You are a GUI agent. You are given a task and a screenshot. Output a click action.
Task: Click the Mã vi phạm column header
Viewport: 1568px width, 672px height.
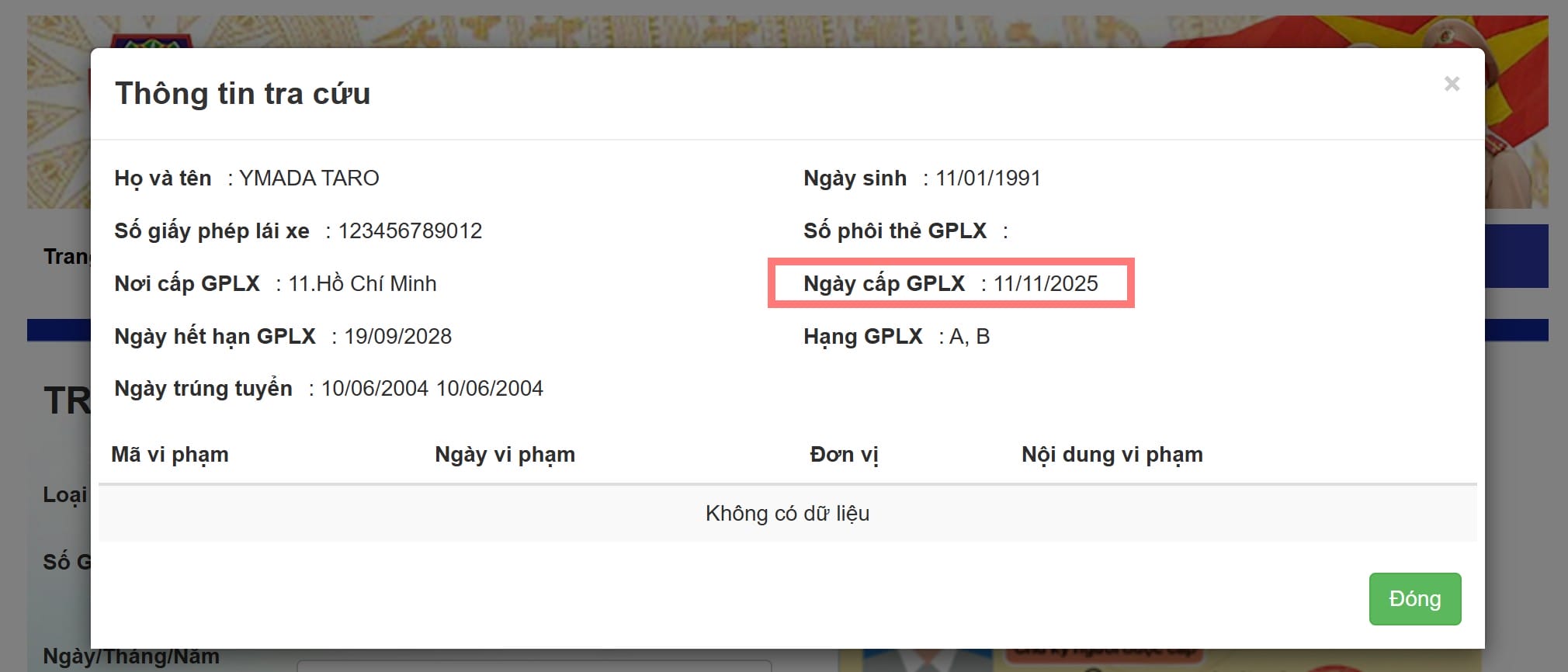(170, 455)
